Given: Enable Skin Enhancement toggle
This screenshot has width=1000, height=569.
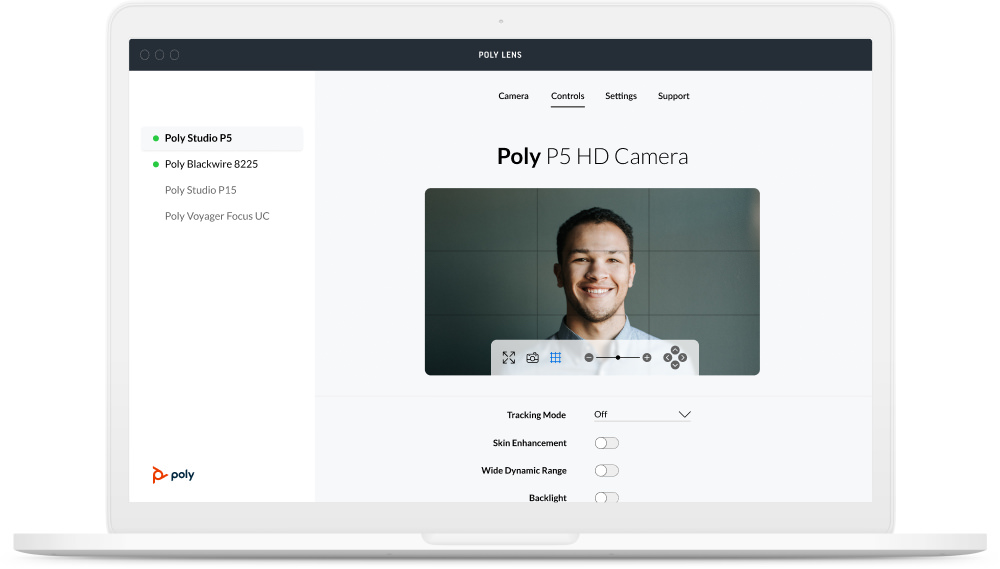Looking at the screenshot, I should click(607, 443).
